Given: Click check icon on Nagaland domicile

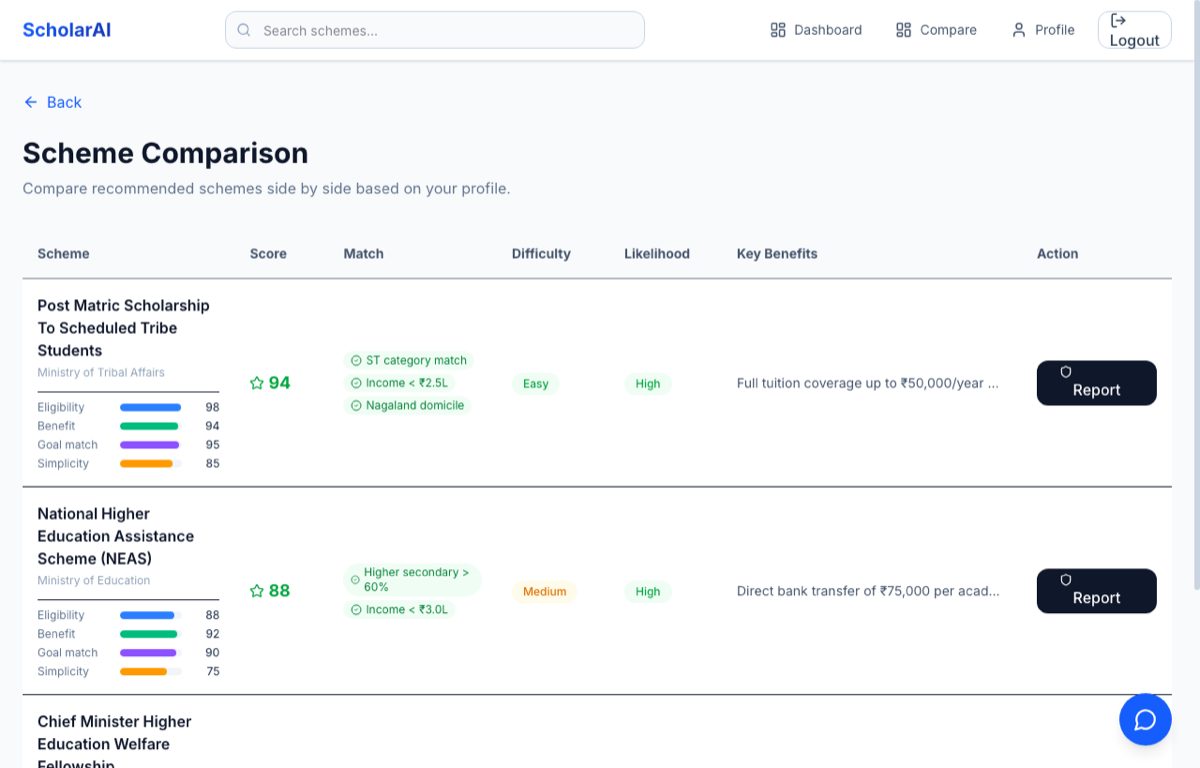Looking at the screenshot, I should 356,406.
